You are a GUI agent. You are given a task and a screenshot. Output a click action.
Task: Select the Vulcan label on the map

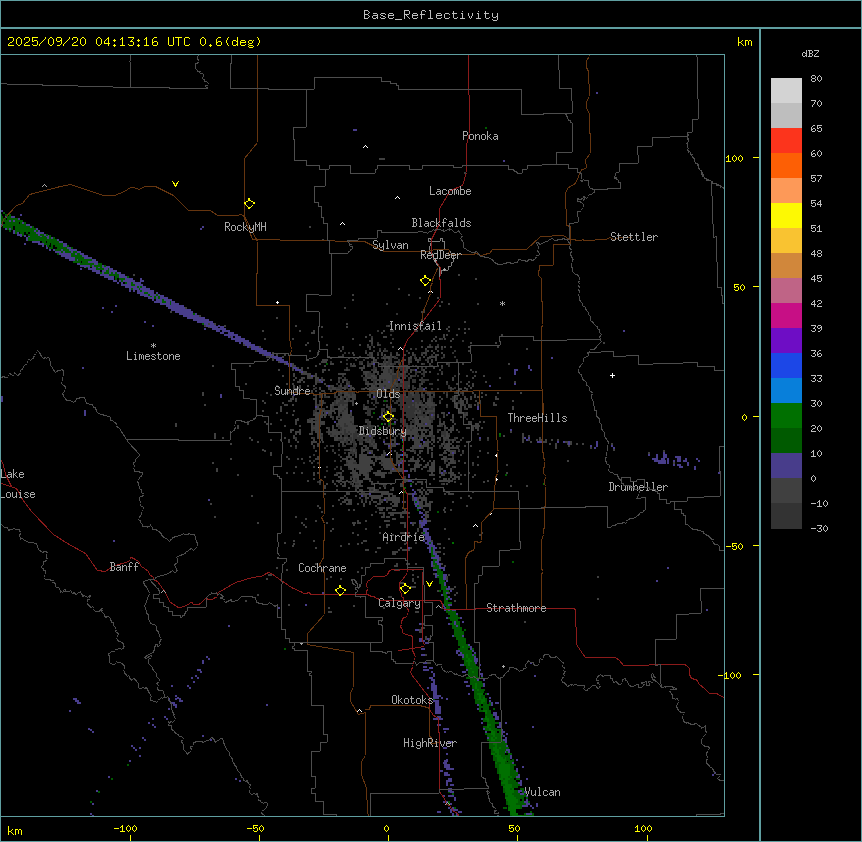[x=542, y=792]
